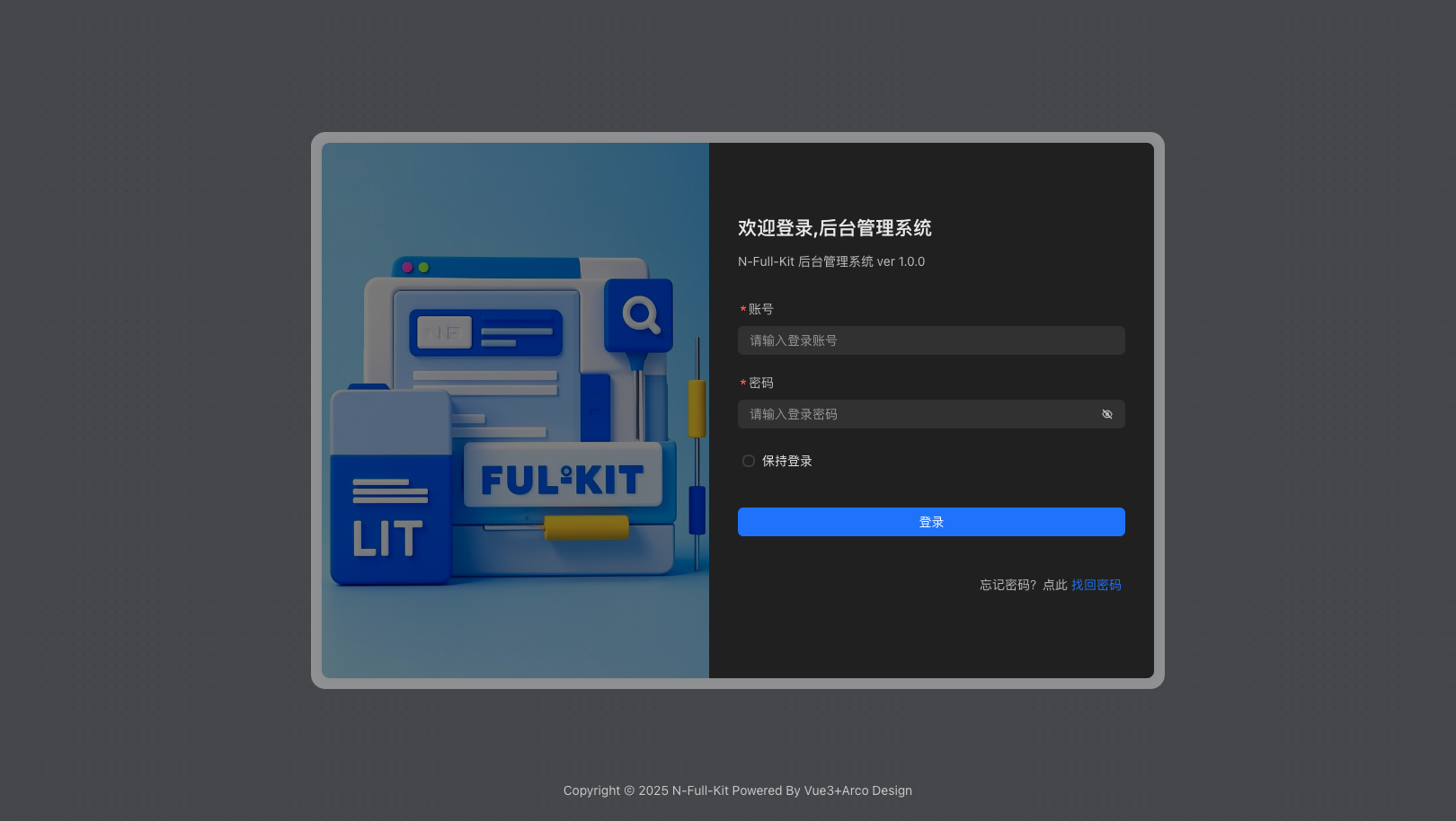
Task: Click the blue LIT folder graphic
Action: pyautogui.click(x=389, y=517)
